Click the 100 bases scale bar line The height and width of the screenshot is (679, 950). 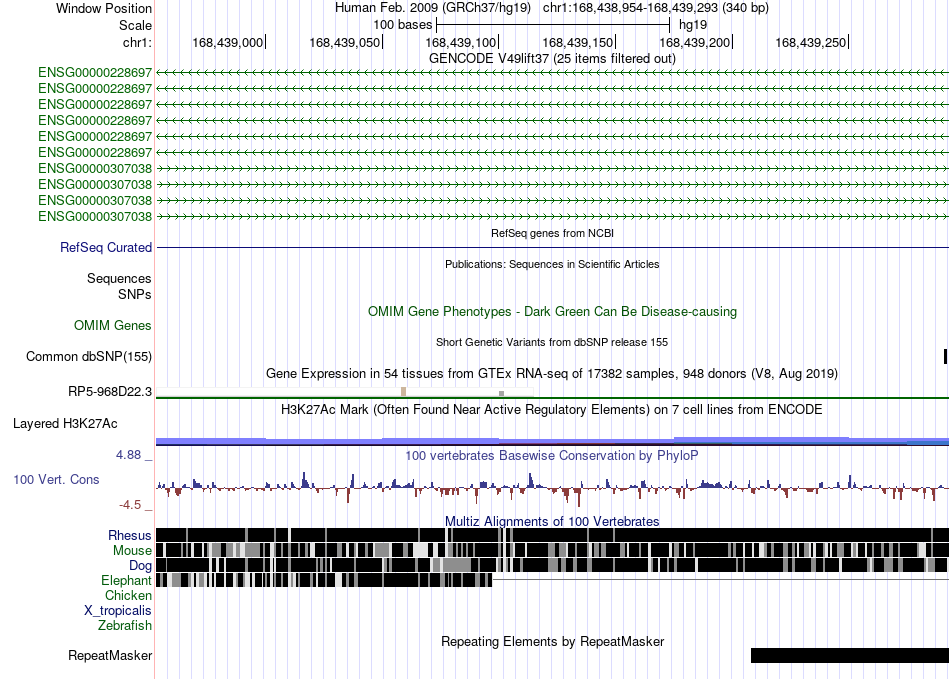(553, 25)
